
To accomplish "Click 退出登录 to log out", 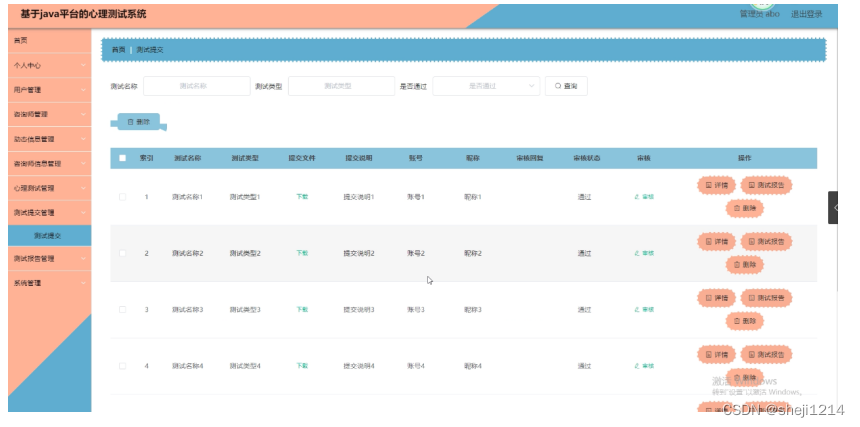I will point(806,14).
